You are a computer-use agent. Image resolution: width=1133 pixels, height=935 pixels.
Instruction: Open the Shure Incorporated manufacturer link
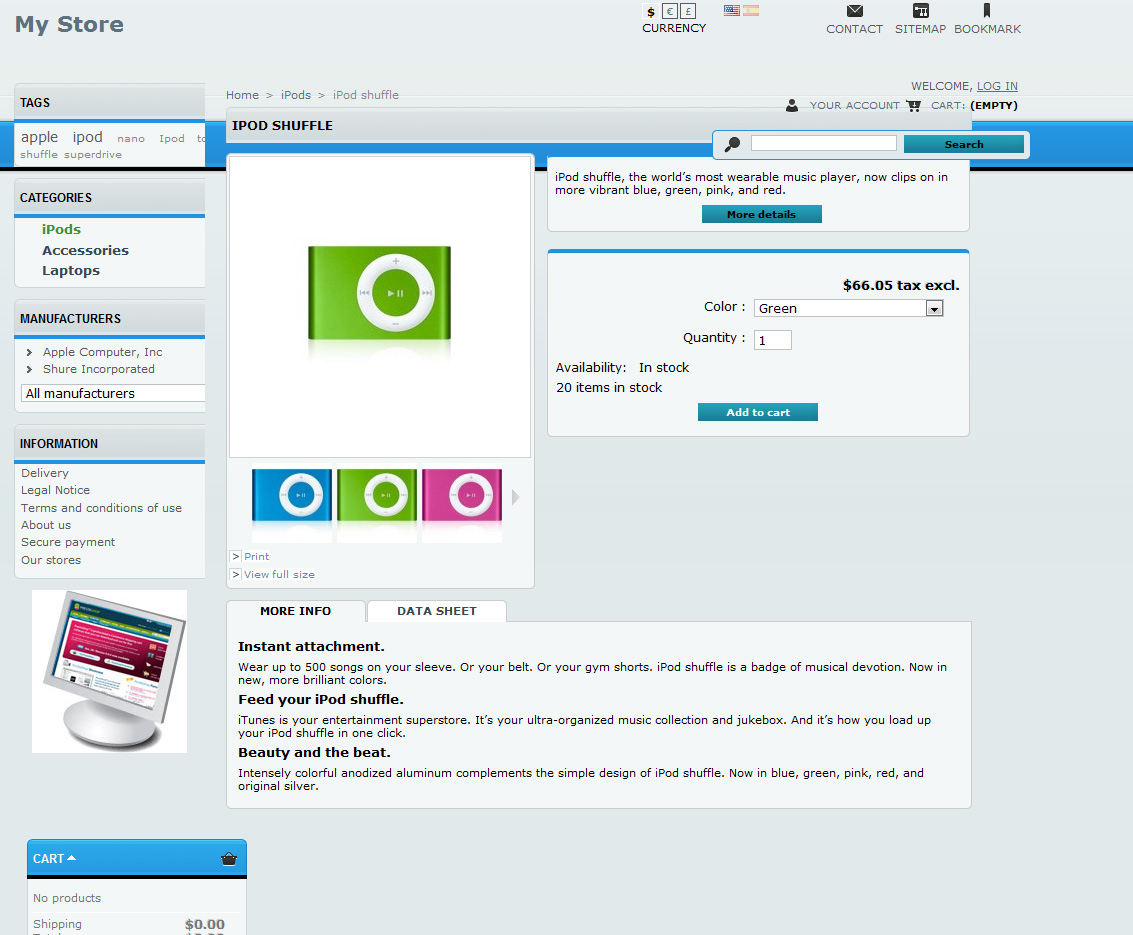99,369
